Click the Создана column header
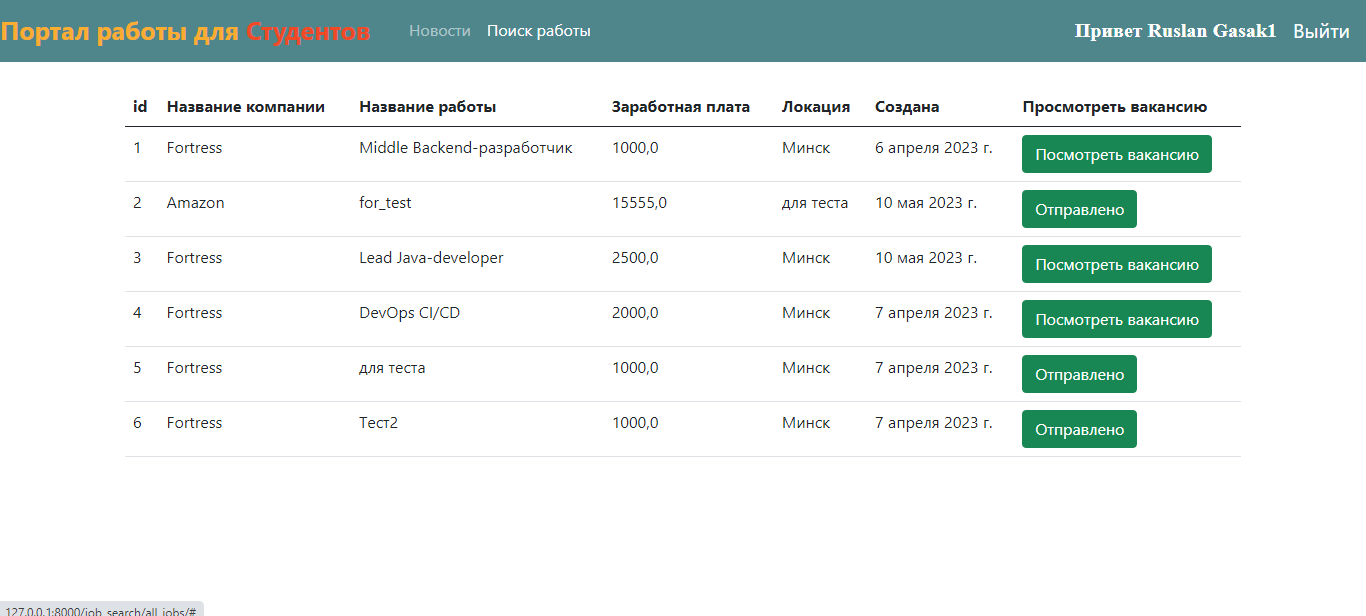1366x616 pixels. [x=907, y=107]
